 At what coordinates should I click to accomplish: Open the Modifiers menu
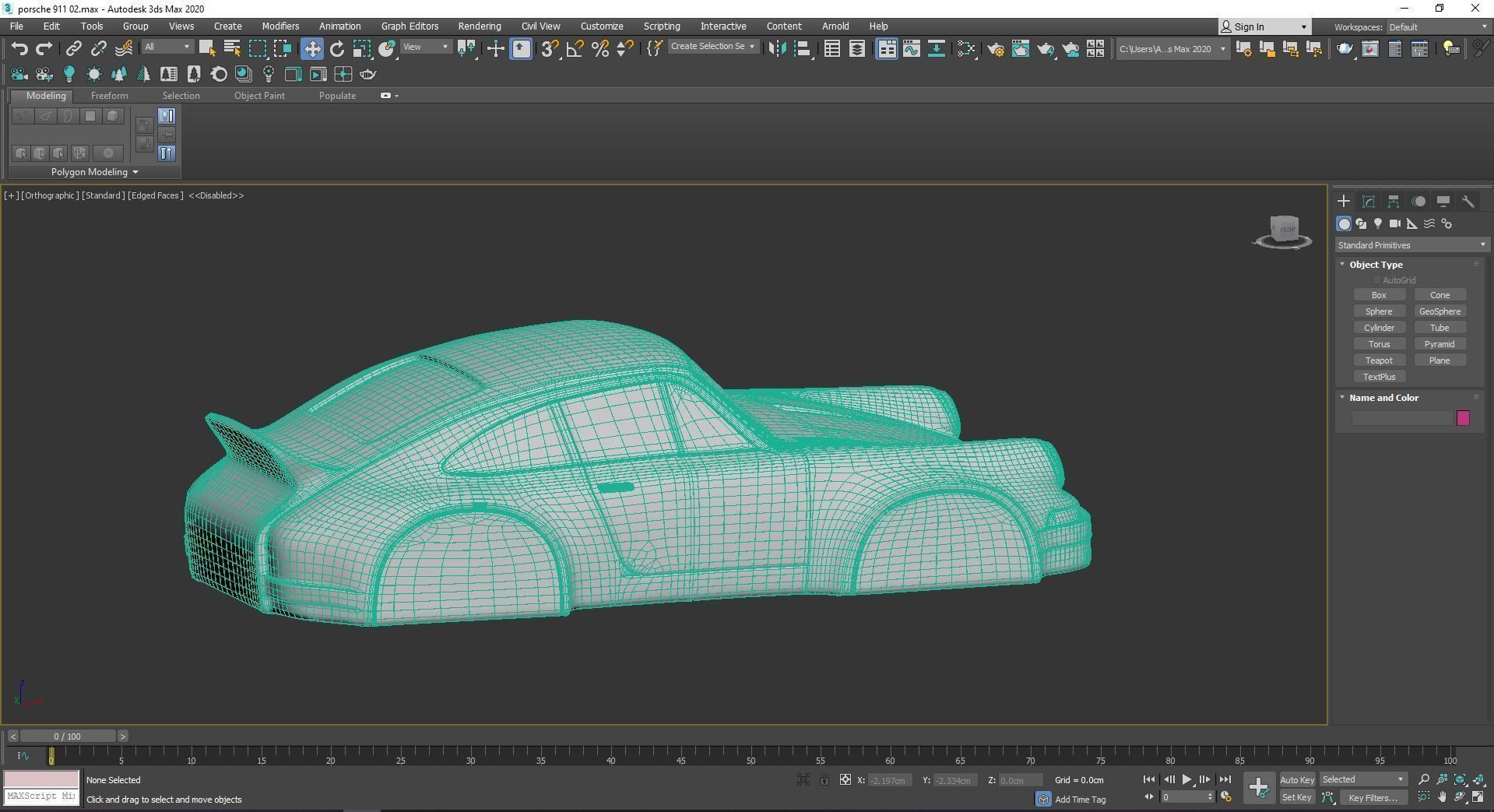[280, 26]
